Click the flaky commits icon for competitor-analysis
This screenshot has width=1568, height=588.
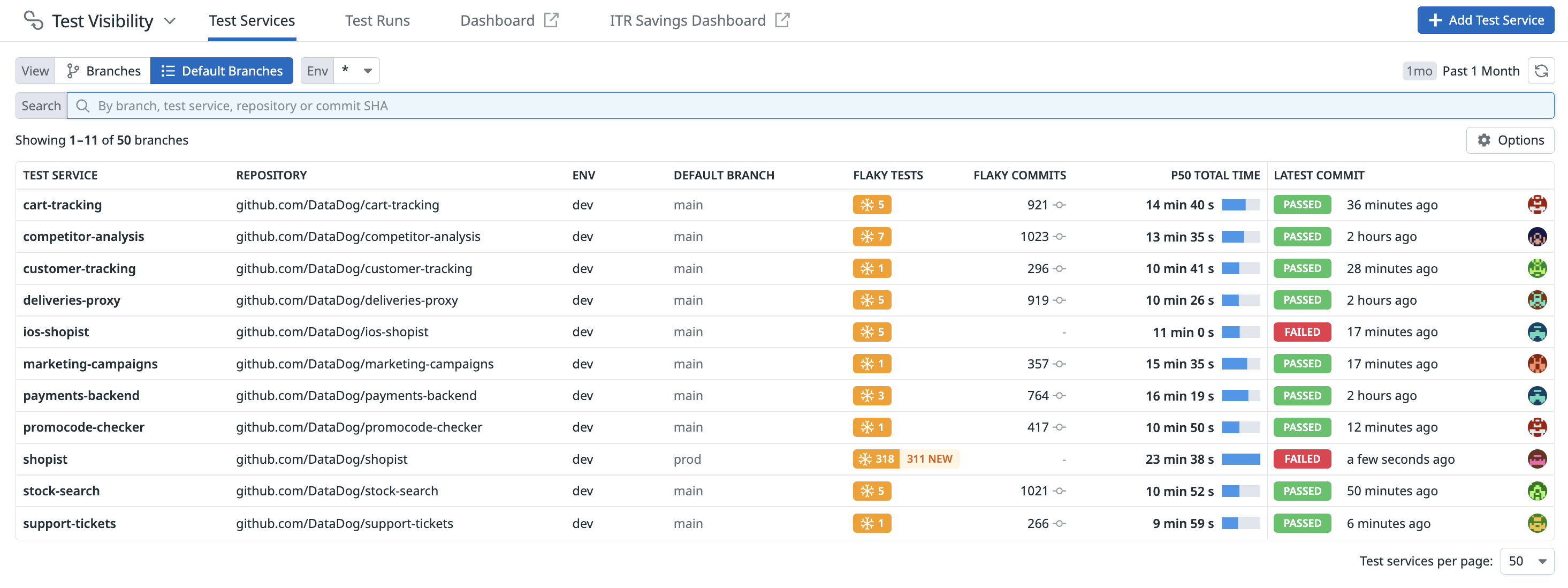pos(1060,236)
